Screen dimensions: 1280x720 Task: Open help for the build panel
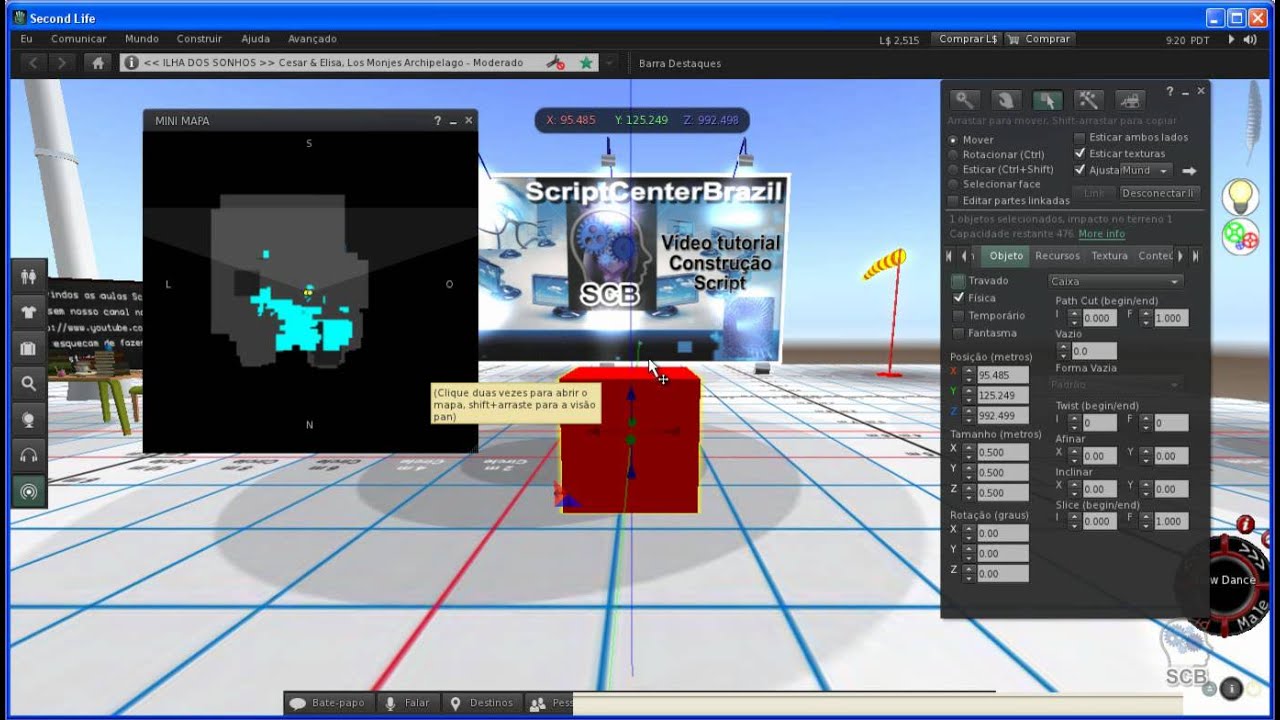pyautogui.click(x=1170, y=92)
